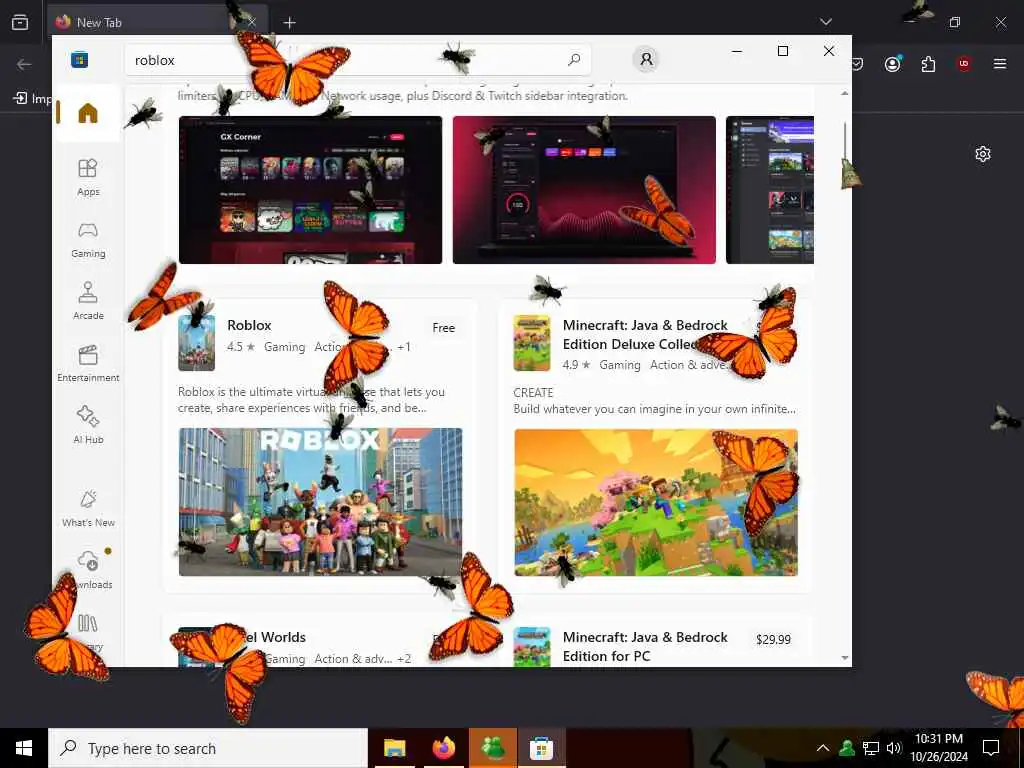
Task: Click the Windows Start button
Action: coord(24,748)
